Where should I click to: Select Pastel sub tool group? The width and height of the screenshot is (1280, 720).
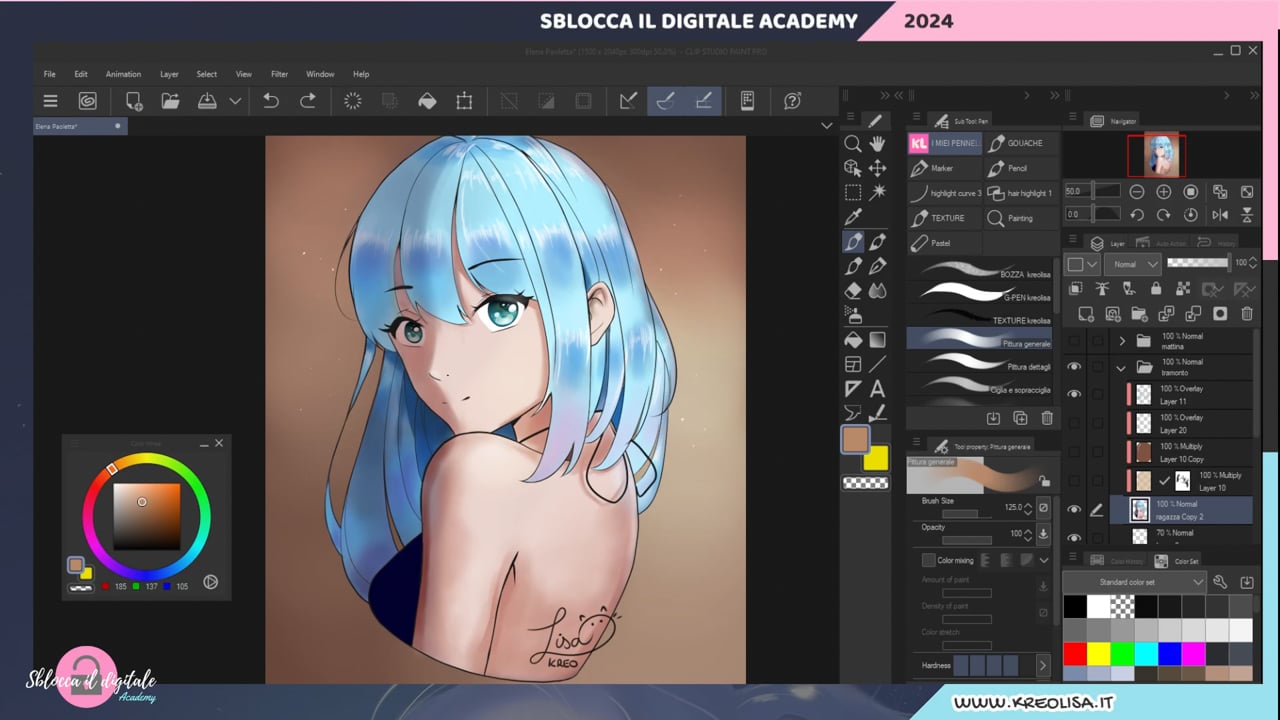[945, 243]
